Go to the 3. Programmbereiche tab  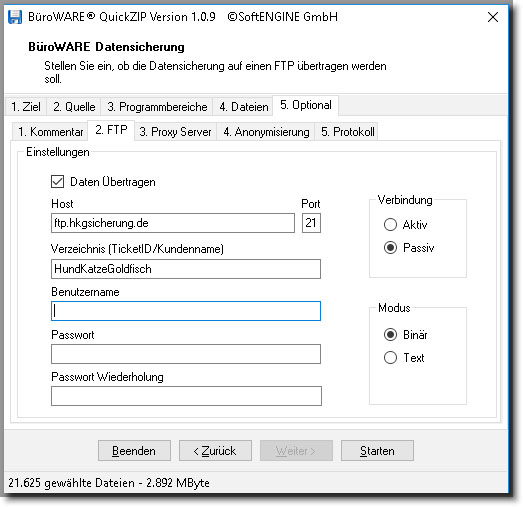coord(157,107)
